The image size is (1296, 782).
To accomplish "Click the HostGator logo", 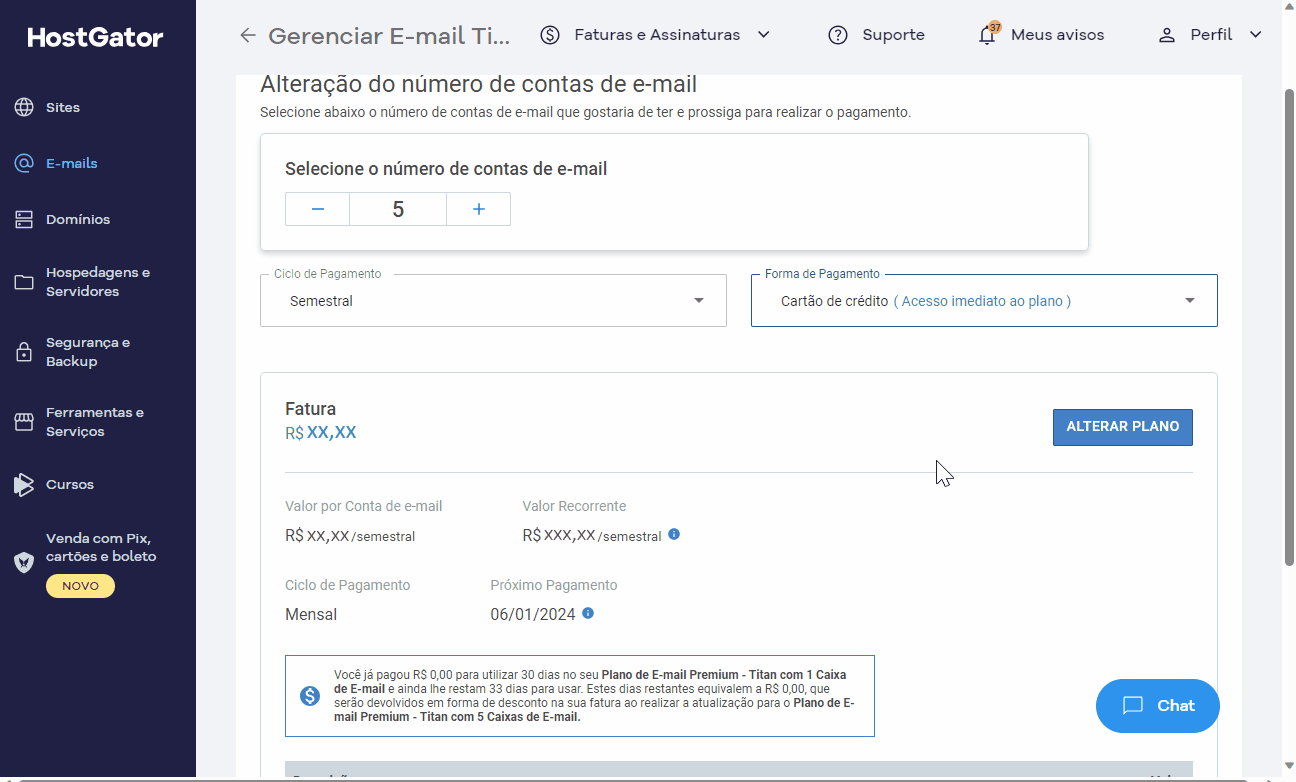I will pos(95,38).
